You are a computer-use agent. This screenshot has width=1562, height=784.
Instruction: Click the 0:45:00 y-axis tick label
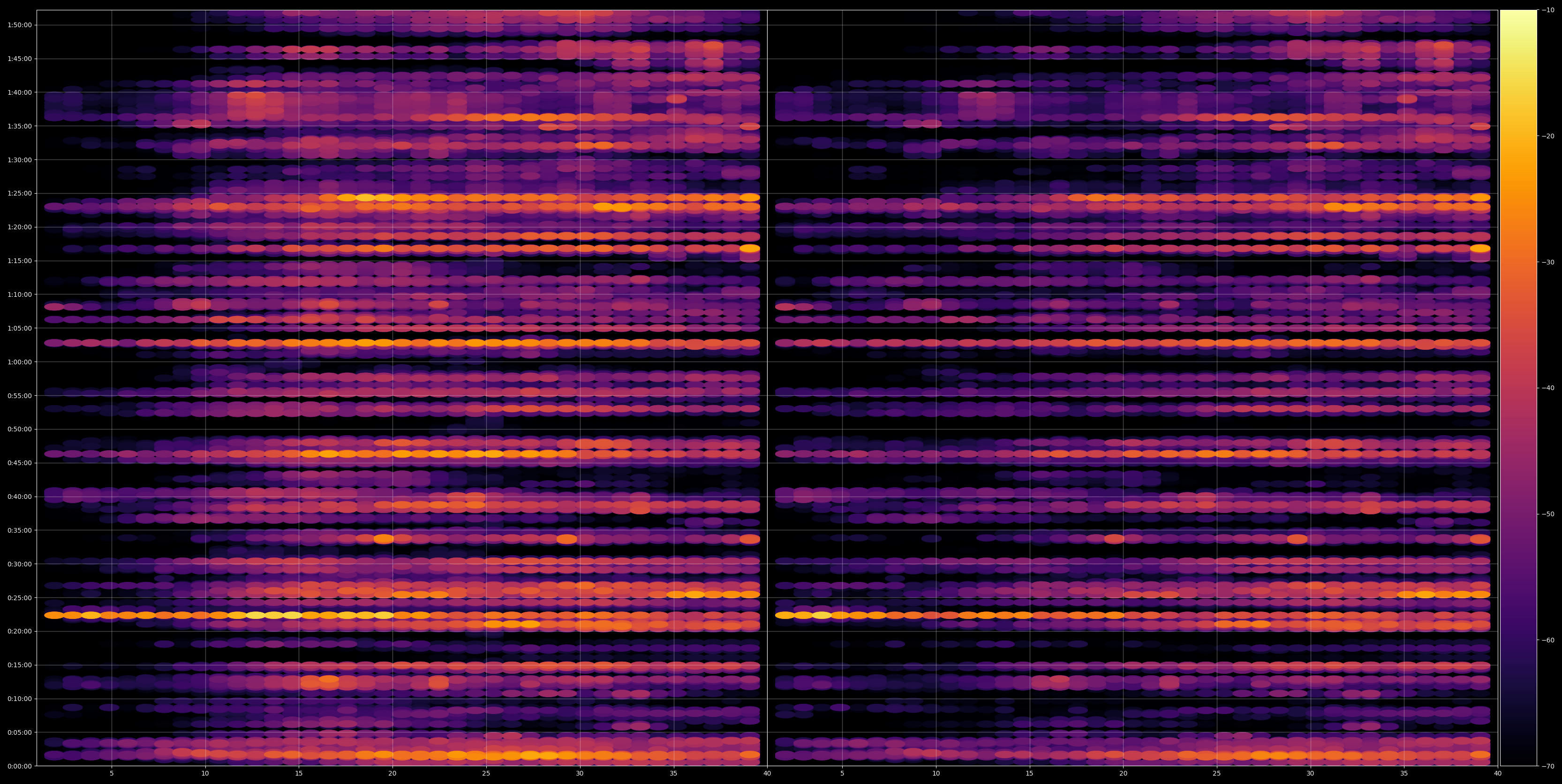pos(19,463)
